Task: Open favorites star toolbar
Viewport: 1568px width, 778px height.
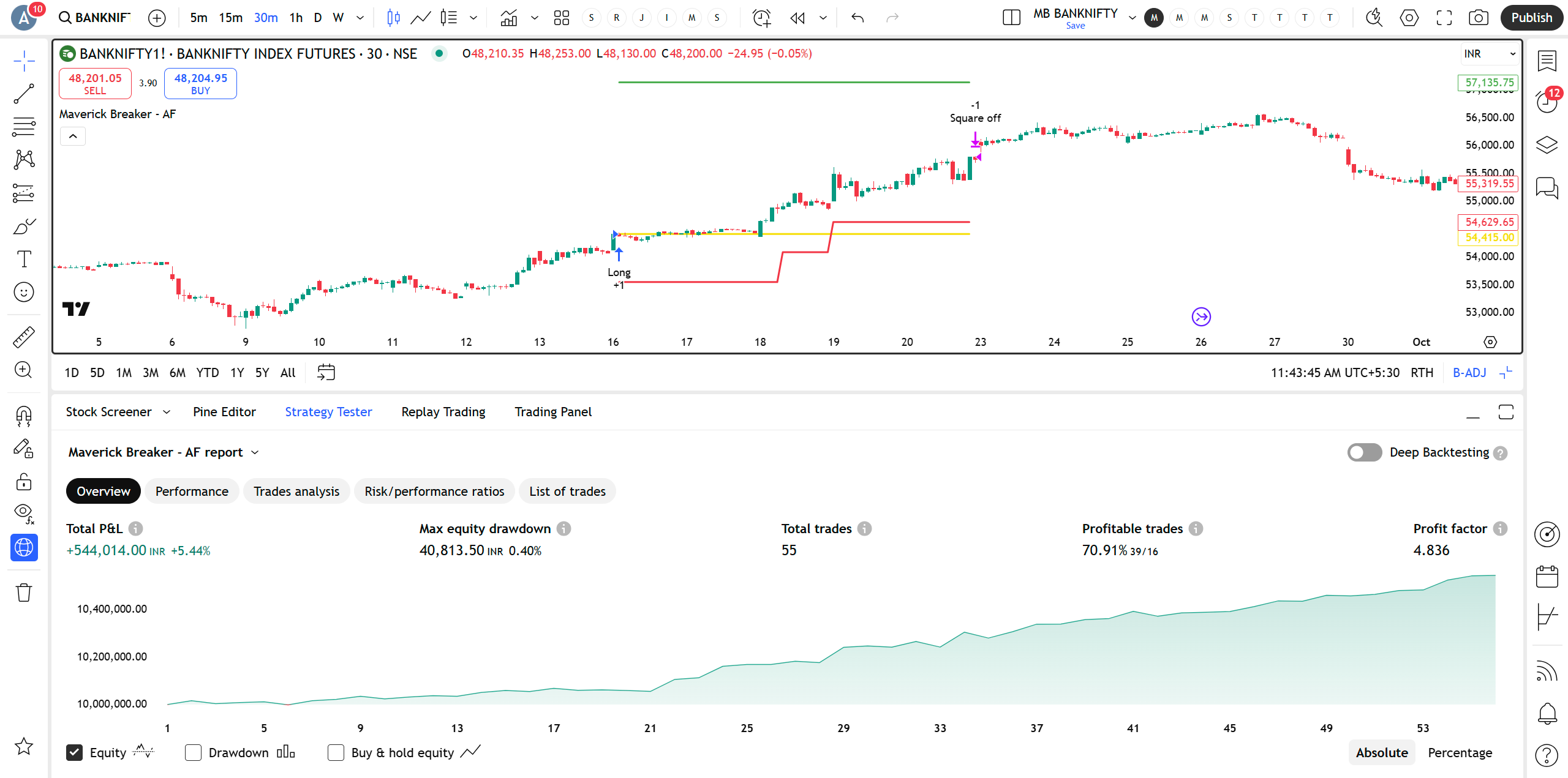Action: coord(24,746)
